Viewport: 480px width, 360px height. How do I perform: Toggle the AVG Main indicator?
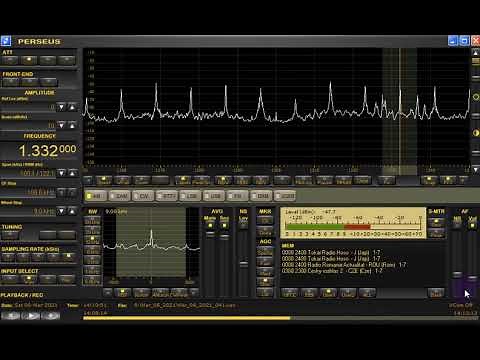[x=210, y=226]
